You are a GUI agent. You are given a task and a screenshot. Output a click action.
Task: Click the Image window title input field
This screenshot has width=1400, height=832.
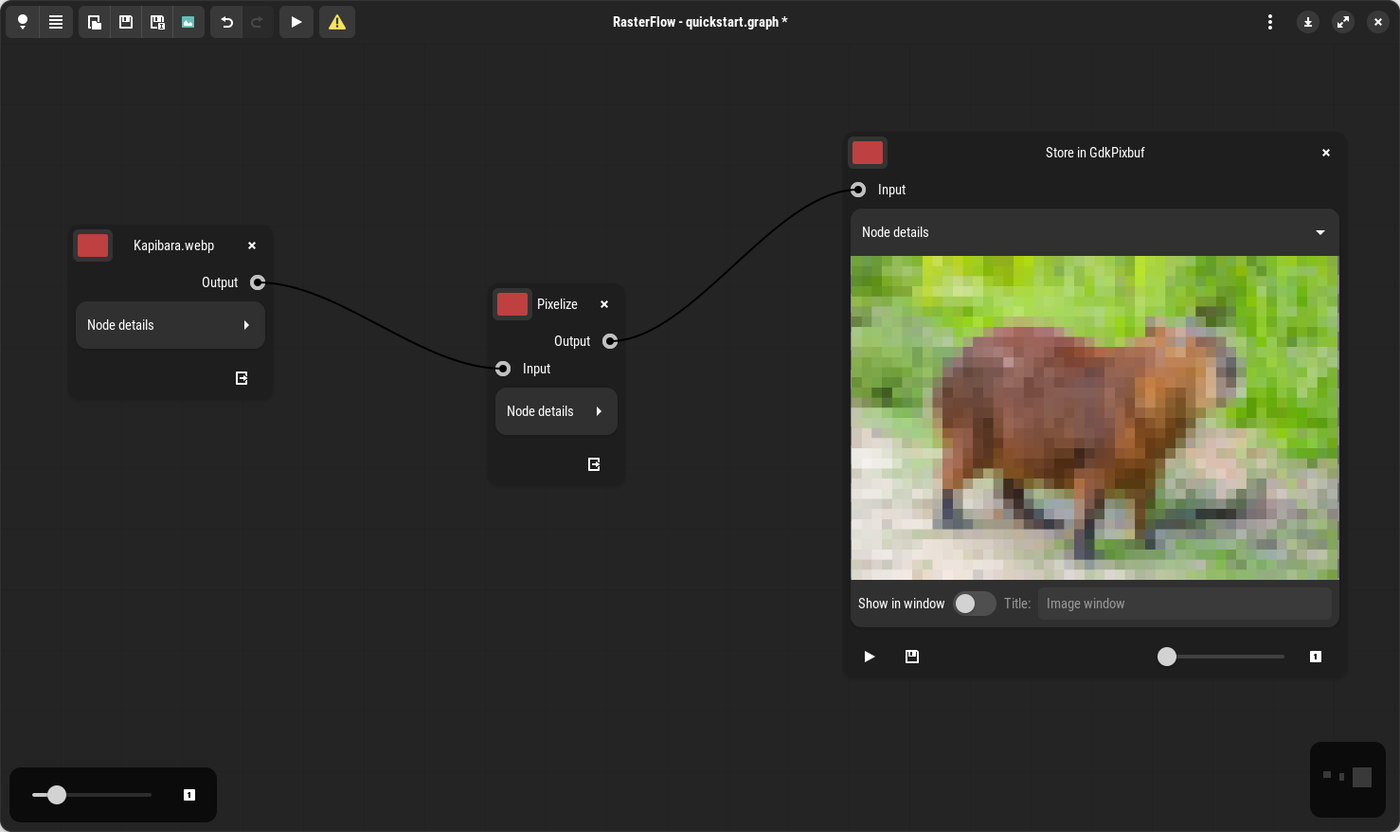point(1184,603)
